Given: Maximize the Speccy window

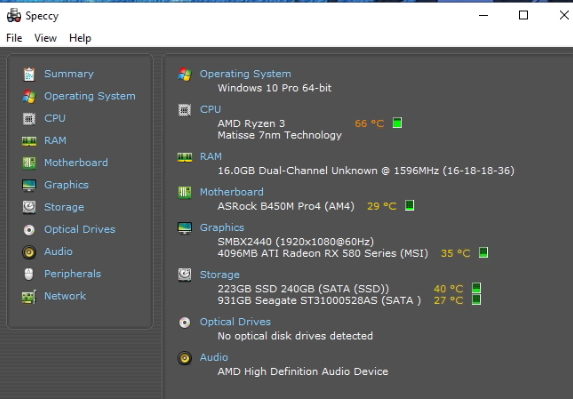Looking at the screenshot, I should click(x=523, y=15).
